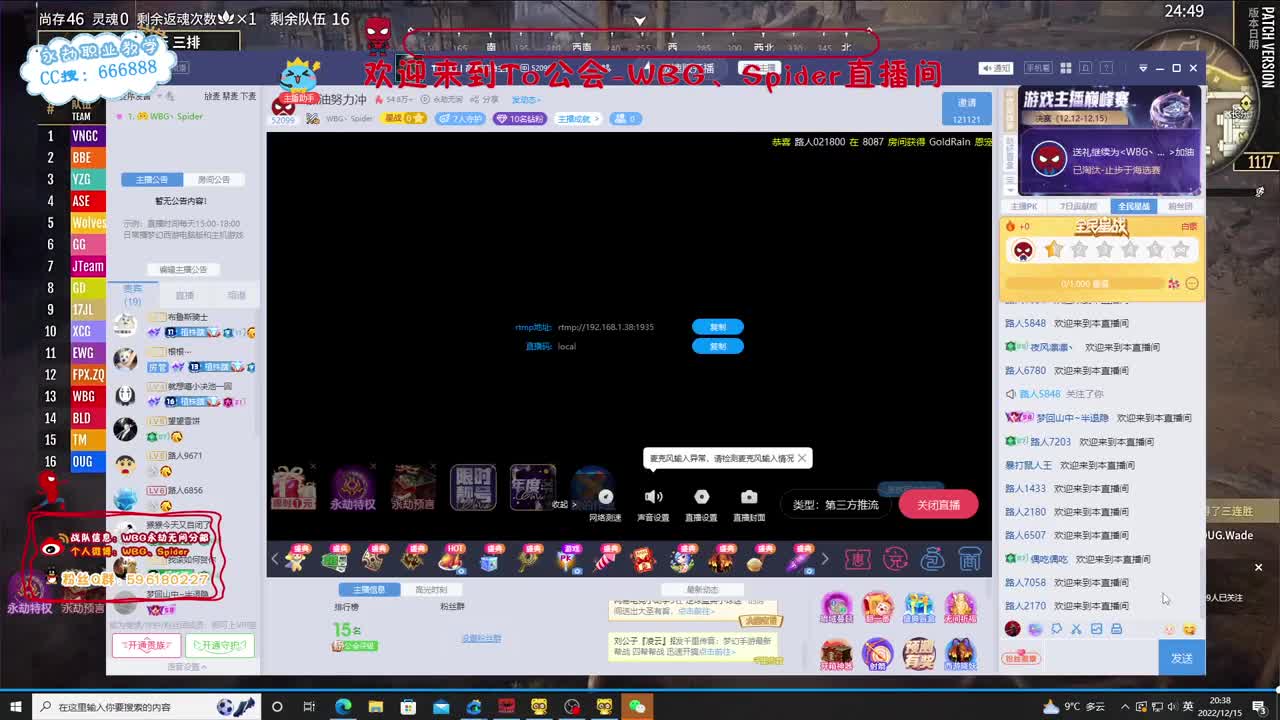This screenshot has height=720, width=1280.
Task: Click the 邀请 invite button
Action: click(967, 108)
